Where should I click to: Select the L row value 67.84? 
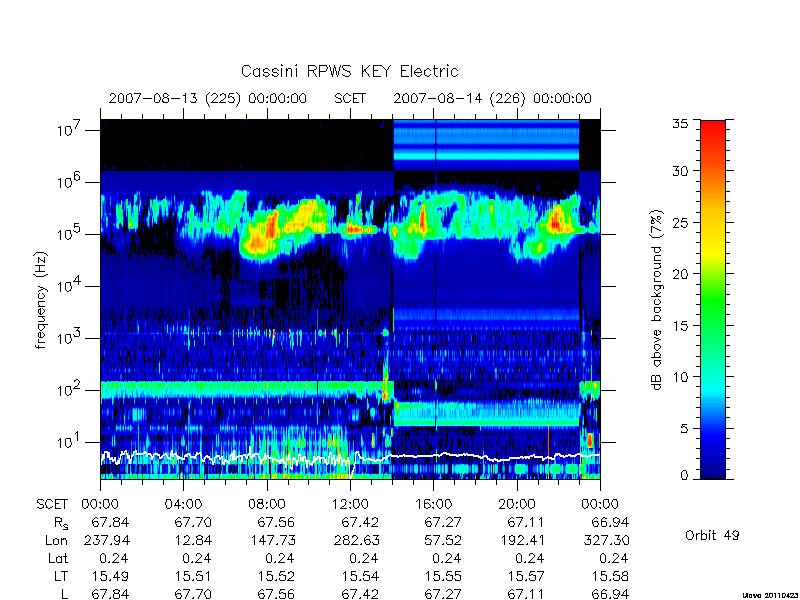click(x=110, y=594)
